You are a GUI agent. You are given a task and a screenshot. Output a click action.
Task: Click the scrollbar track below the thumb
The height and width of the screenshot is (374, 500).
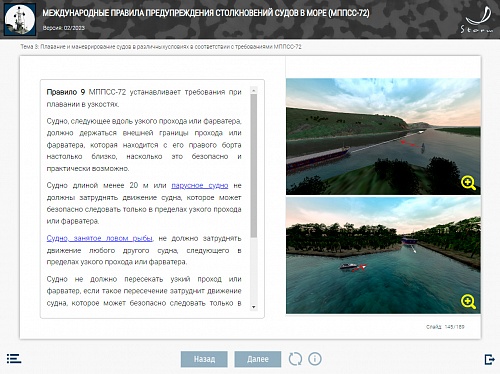click(x=254, y=271)
